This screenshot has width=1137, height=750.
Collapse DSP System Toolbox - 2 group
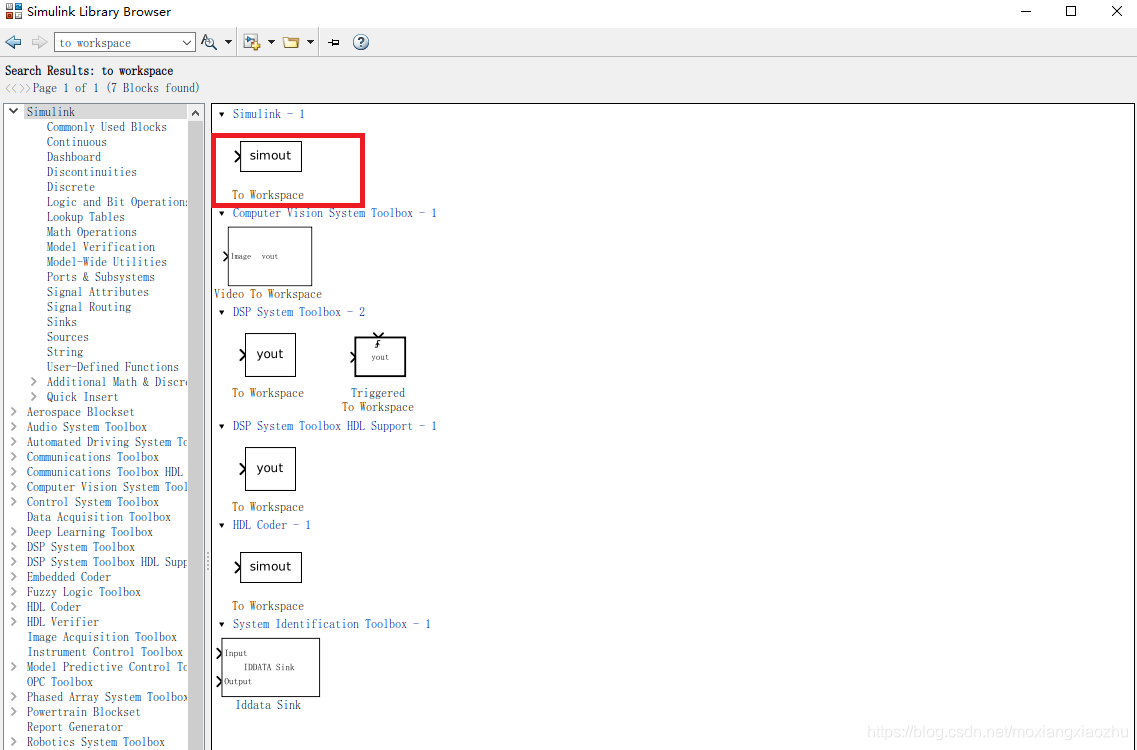pyautogui.click(x=222, y=313)
